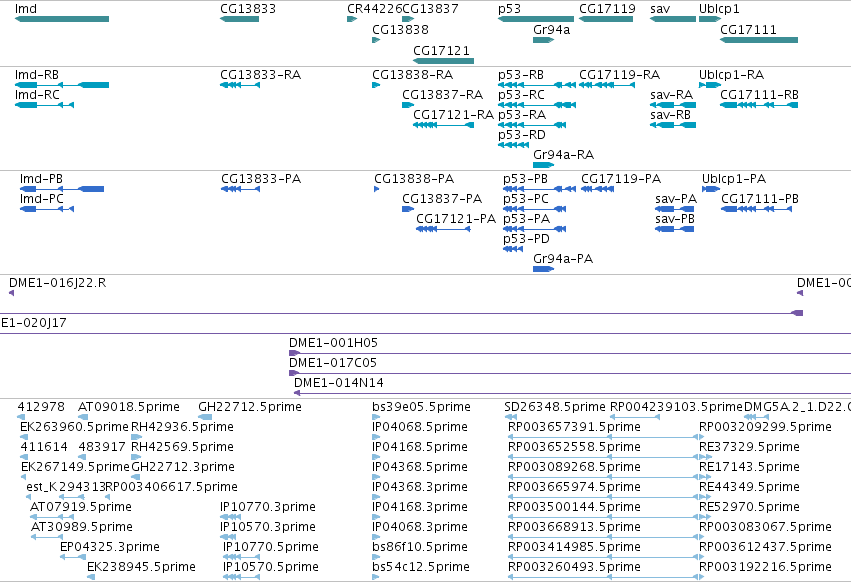Select the p53-RB transcript
The width and height of the screenshot is (851, 582).
coord(537,85)
